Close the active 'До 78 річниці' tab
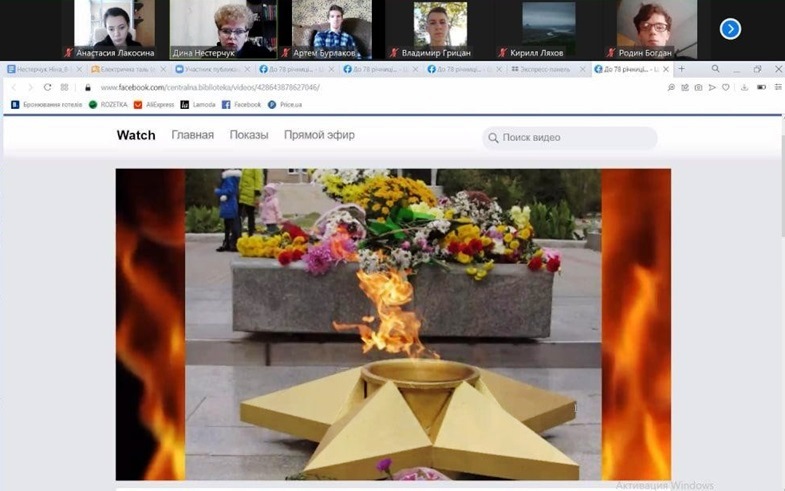The height and width of the screenshot is (491, 785). (x=666, y=70)
